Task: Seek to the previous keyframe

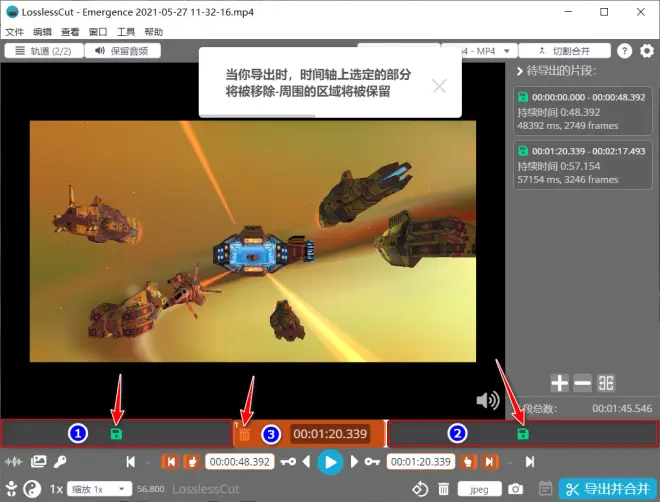Action: pyautogui.click(x=288, y=462)
